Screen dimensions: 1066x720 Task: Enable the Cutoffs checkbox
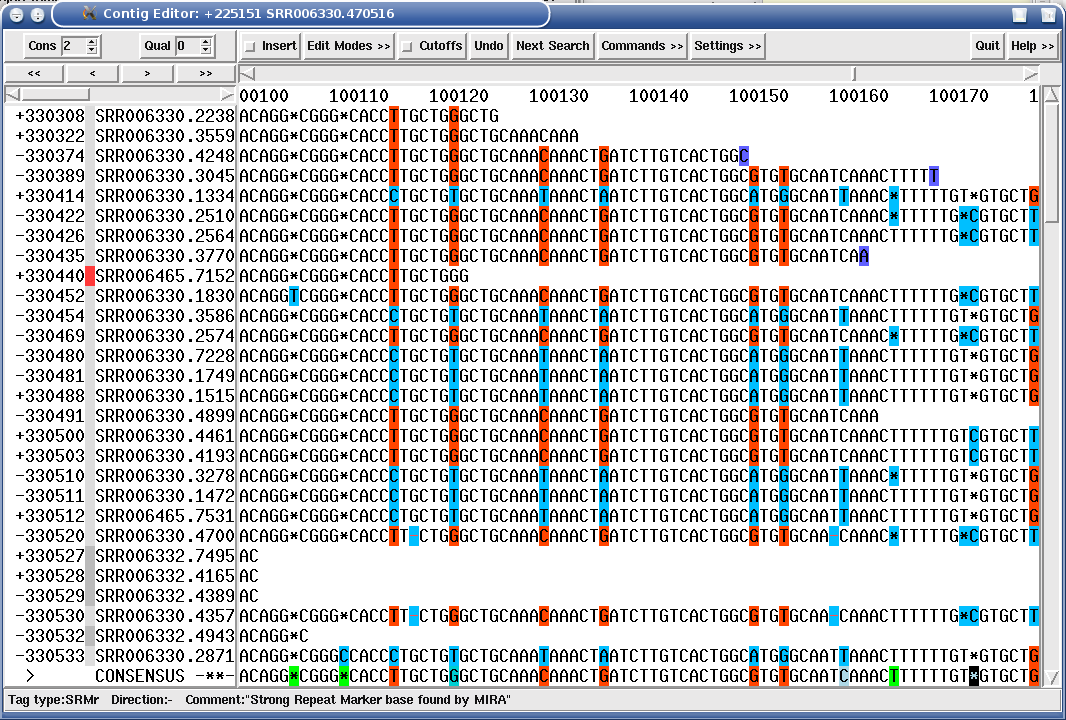pyautogui.click(x=407, y=46)
